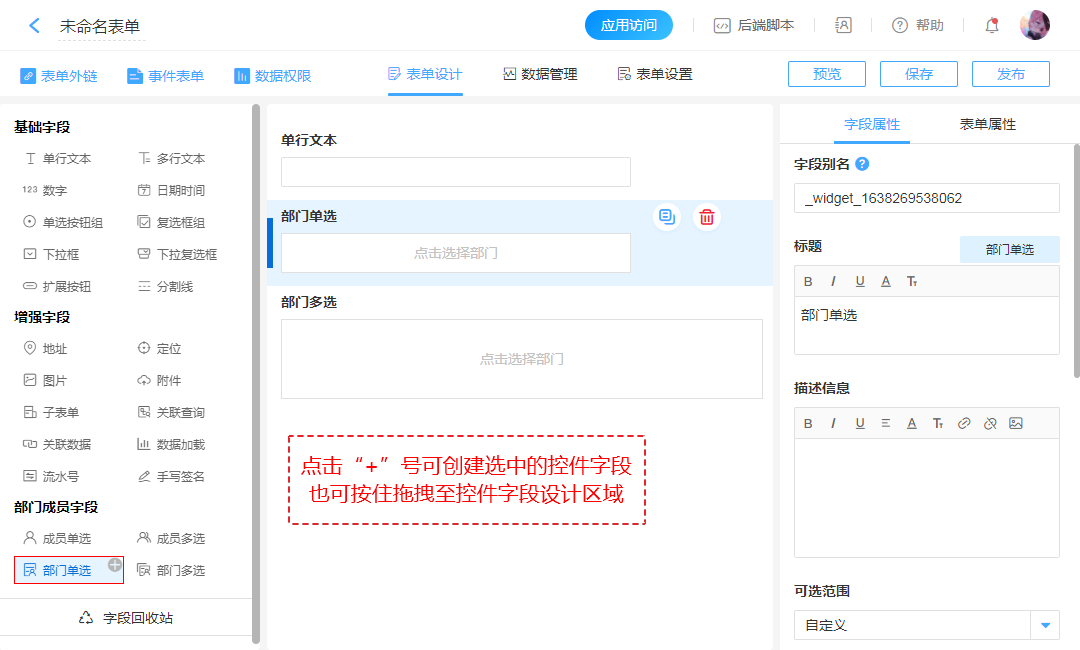
Task: Expand the 可选范围 dropdown arrow
Action: pos(1045,625)
